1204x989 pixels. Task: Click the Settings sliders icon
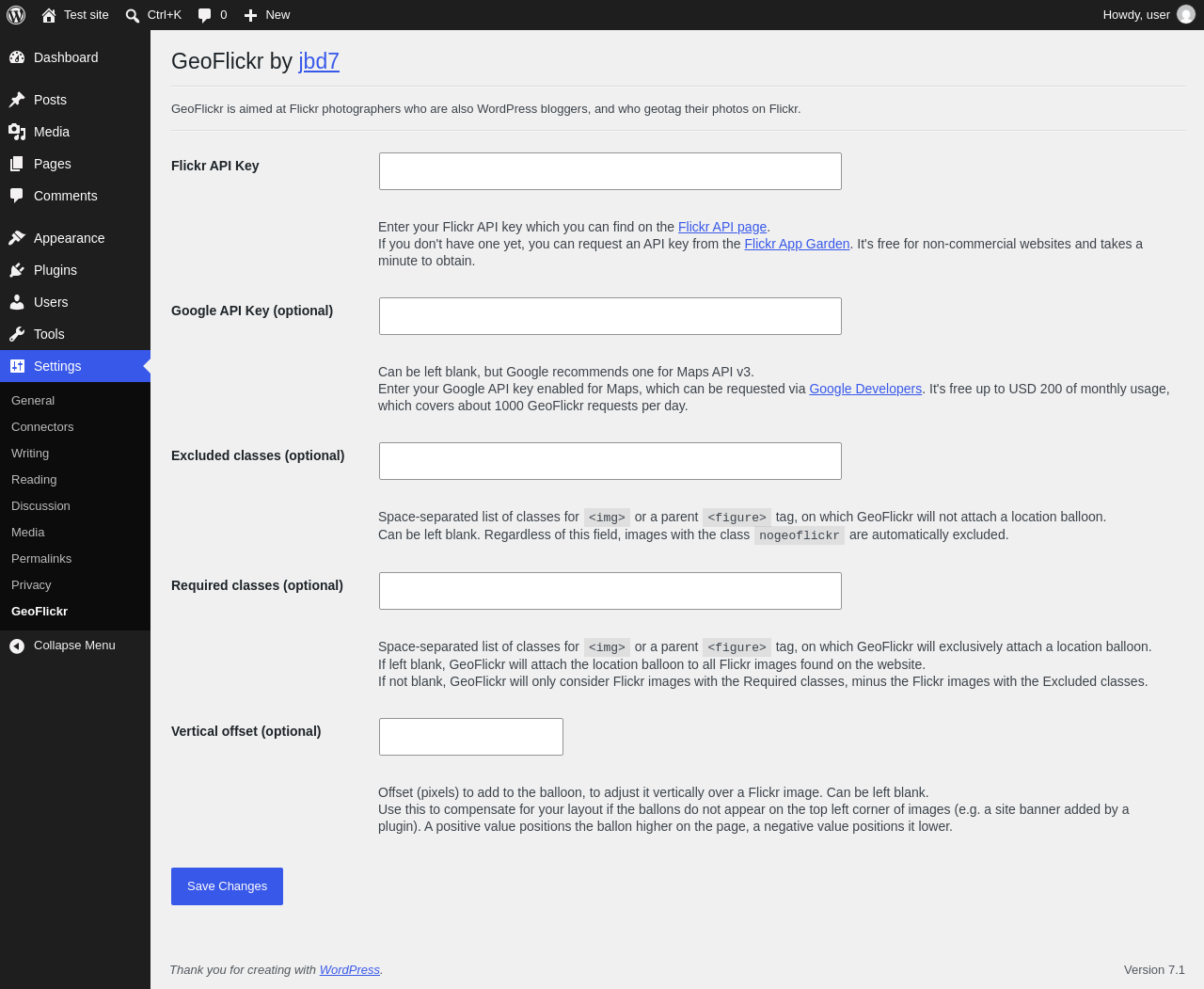pyautogui.click(x=17, y=366)
